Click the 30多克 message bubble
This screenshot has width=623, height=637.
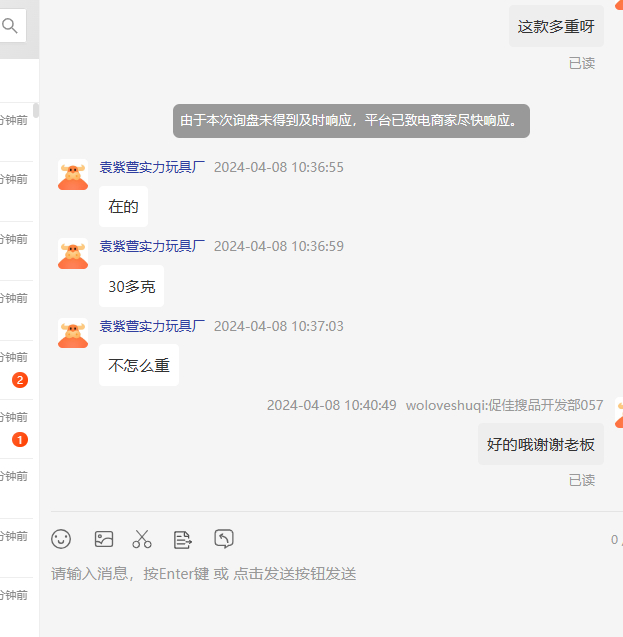[132, 286]
